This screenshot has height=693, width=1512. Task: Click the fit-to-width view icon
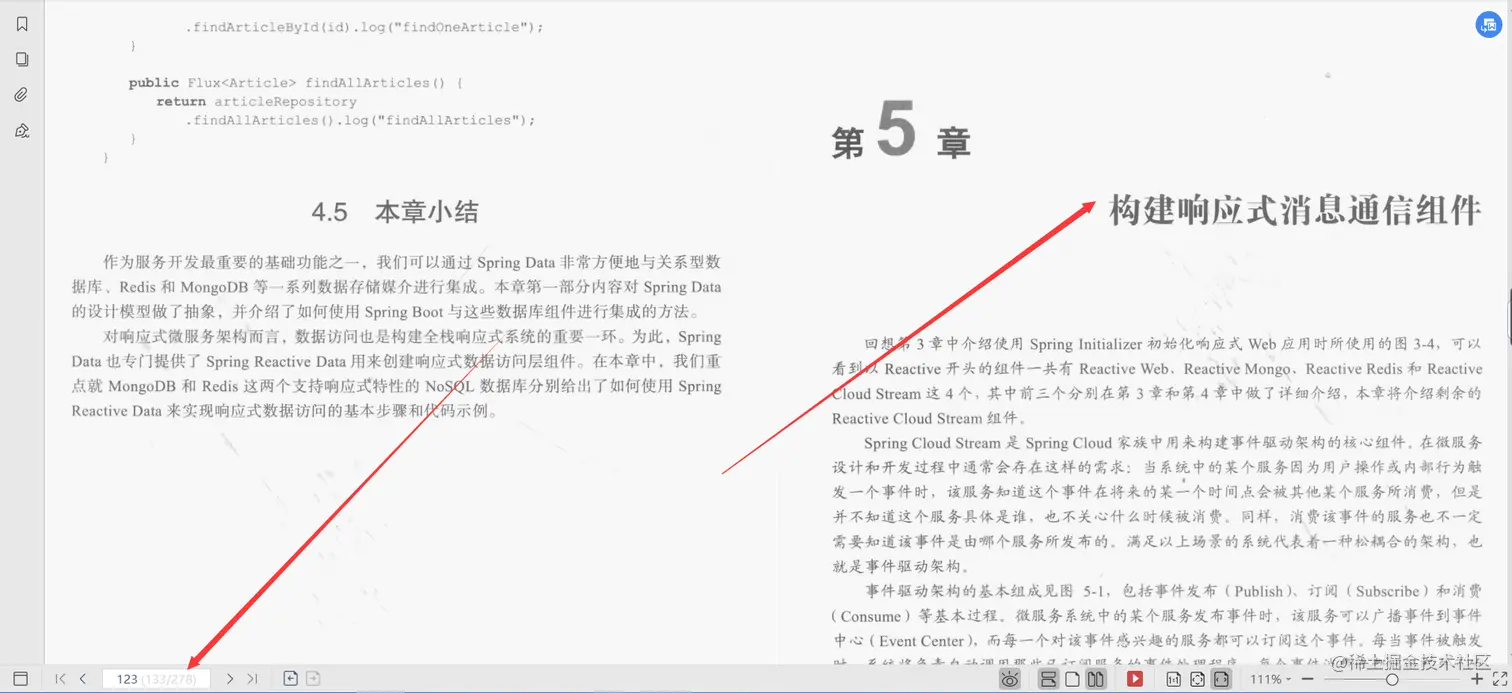tap(1223, 678)
